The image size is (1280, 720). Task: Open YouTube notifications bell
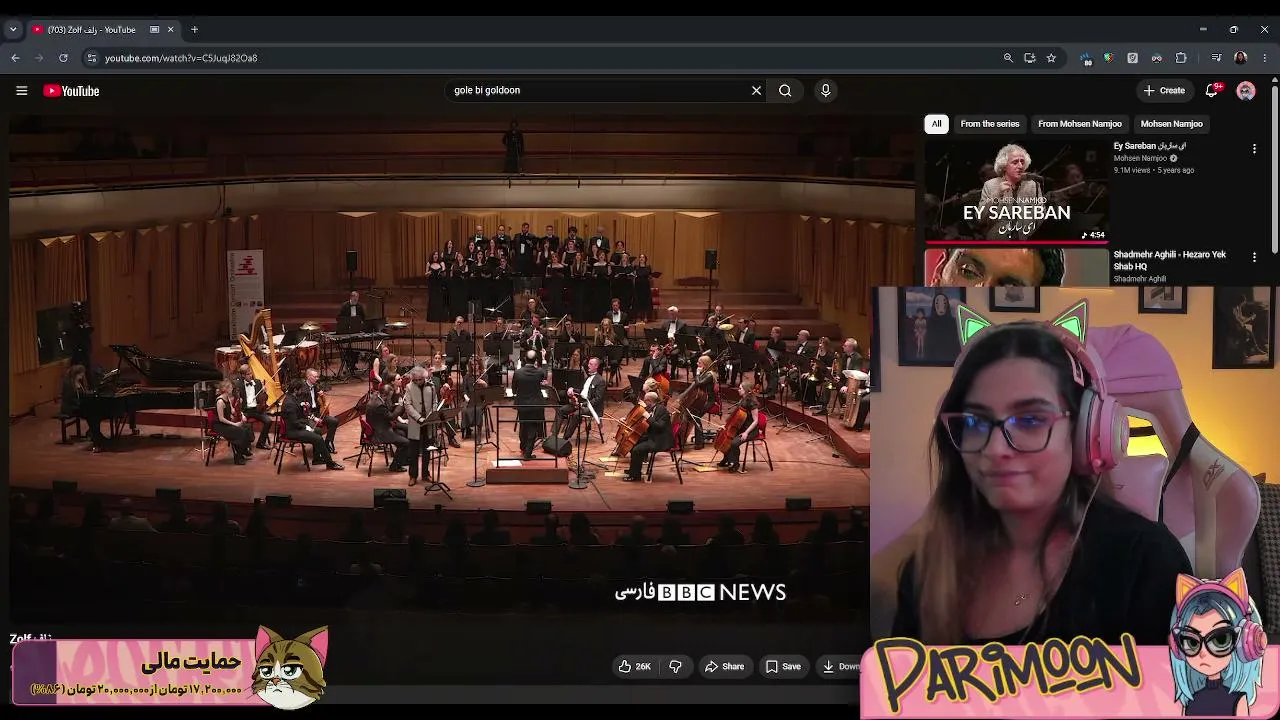[1211, 91]
